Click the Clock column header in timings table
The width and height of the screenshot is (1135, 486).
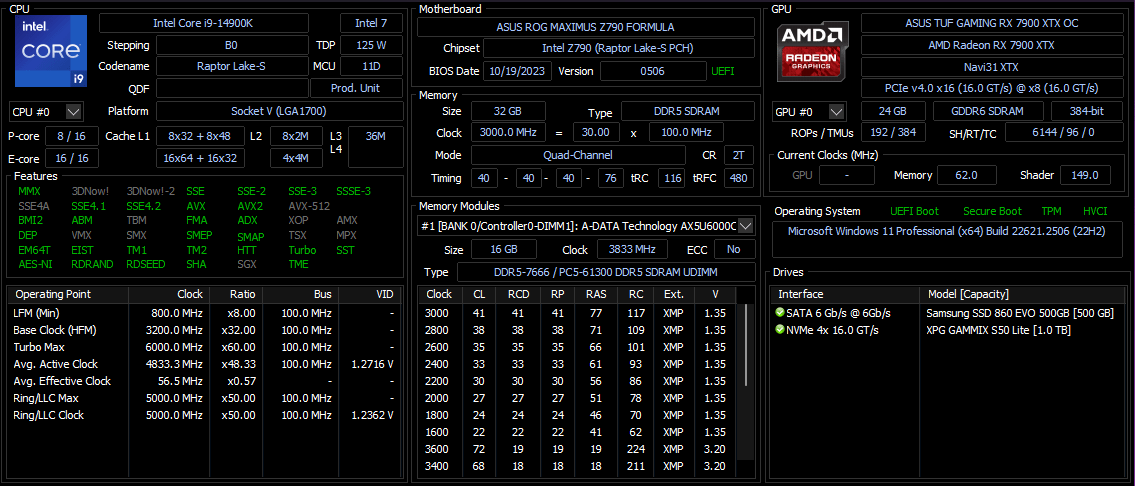pyautogui.click(x=439, y=294)
